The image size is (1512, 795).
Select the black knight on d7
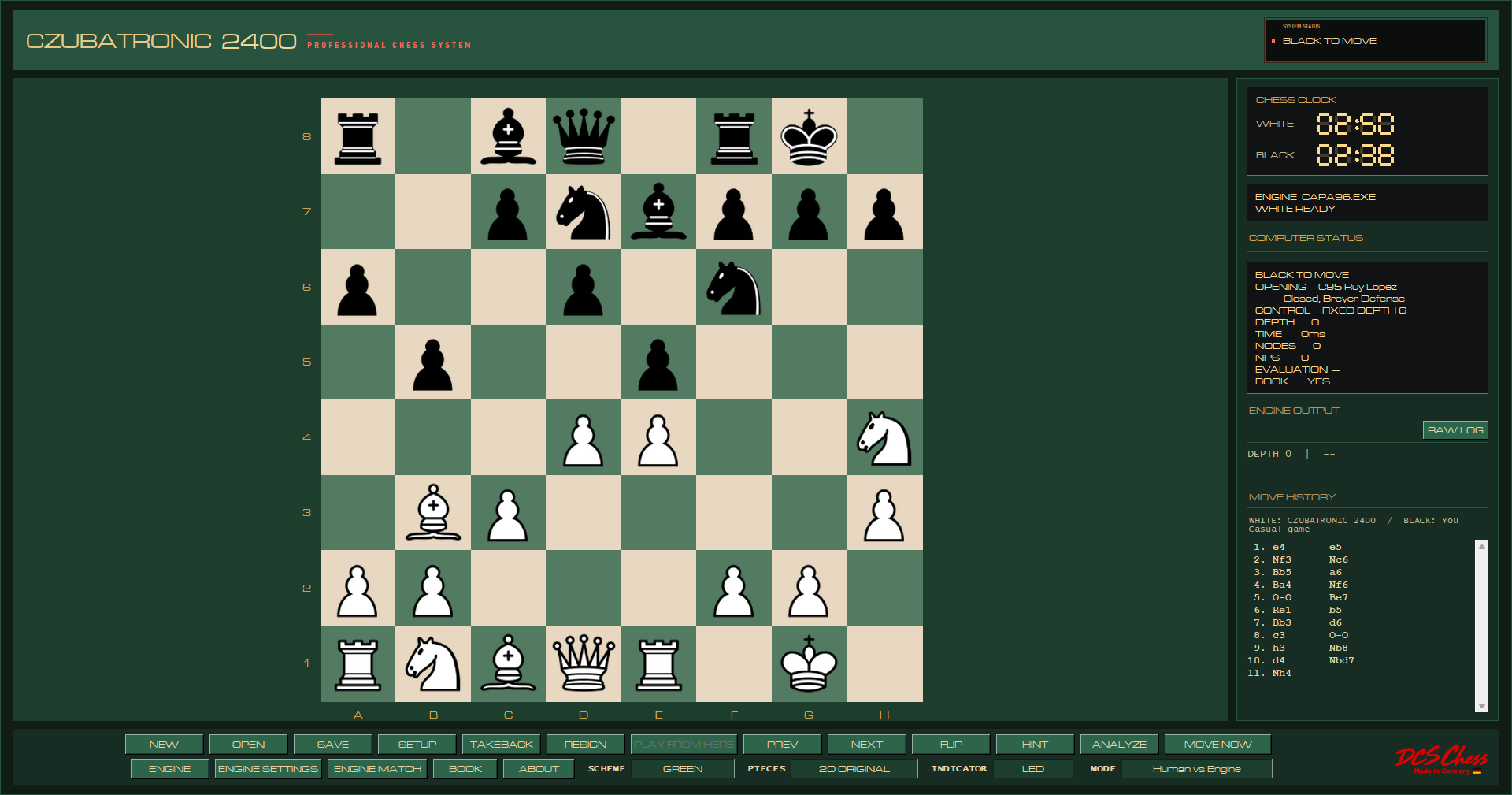[x=583, y=212]
